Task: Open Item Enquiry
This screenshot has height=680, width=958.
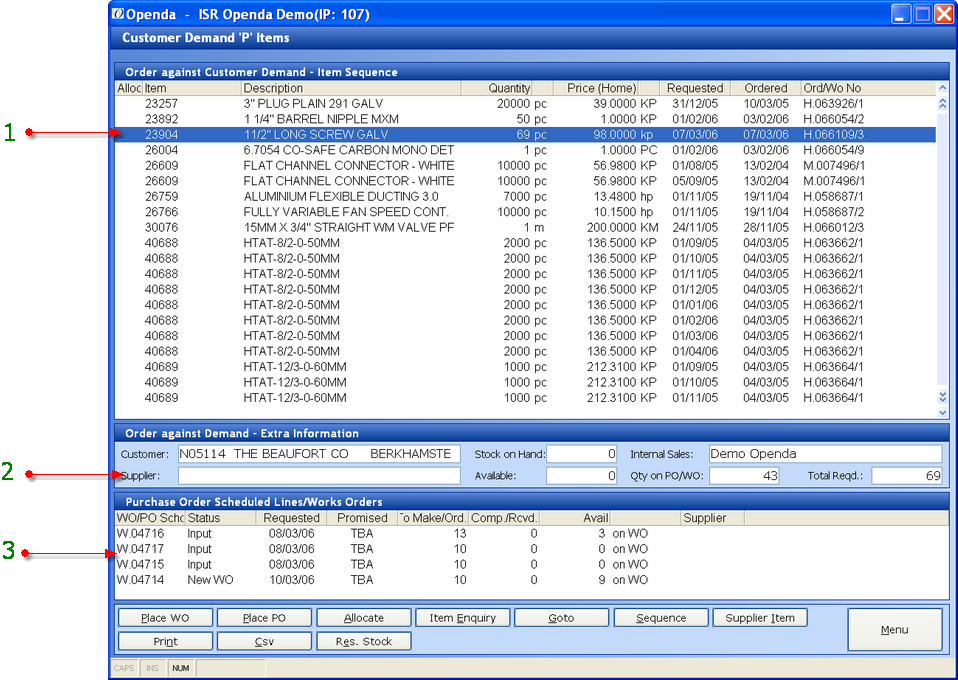Action: 463,618
